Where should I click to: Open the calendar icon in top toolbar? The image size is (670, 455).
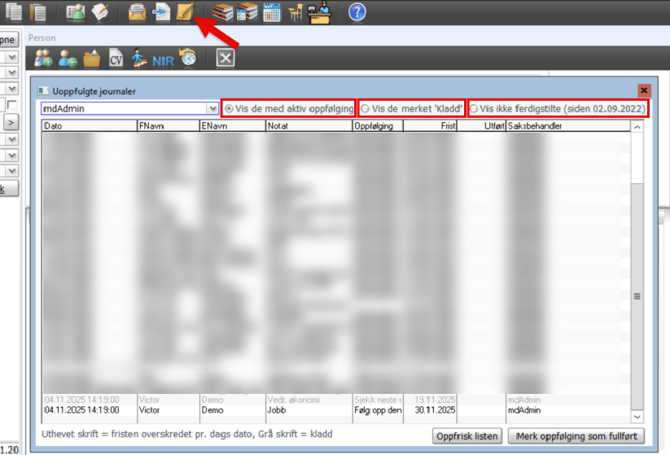(x=270, y=12)
